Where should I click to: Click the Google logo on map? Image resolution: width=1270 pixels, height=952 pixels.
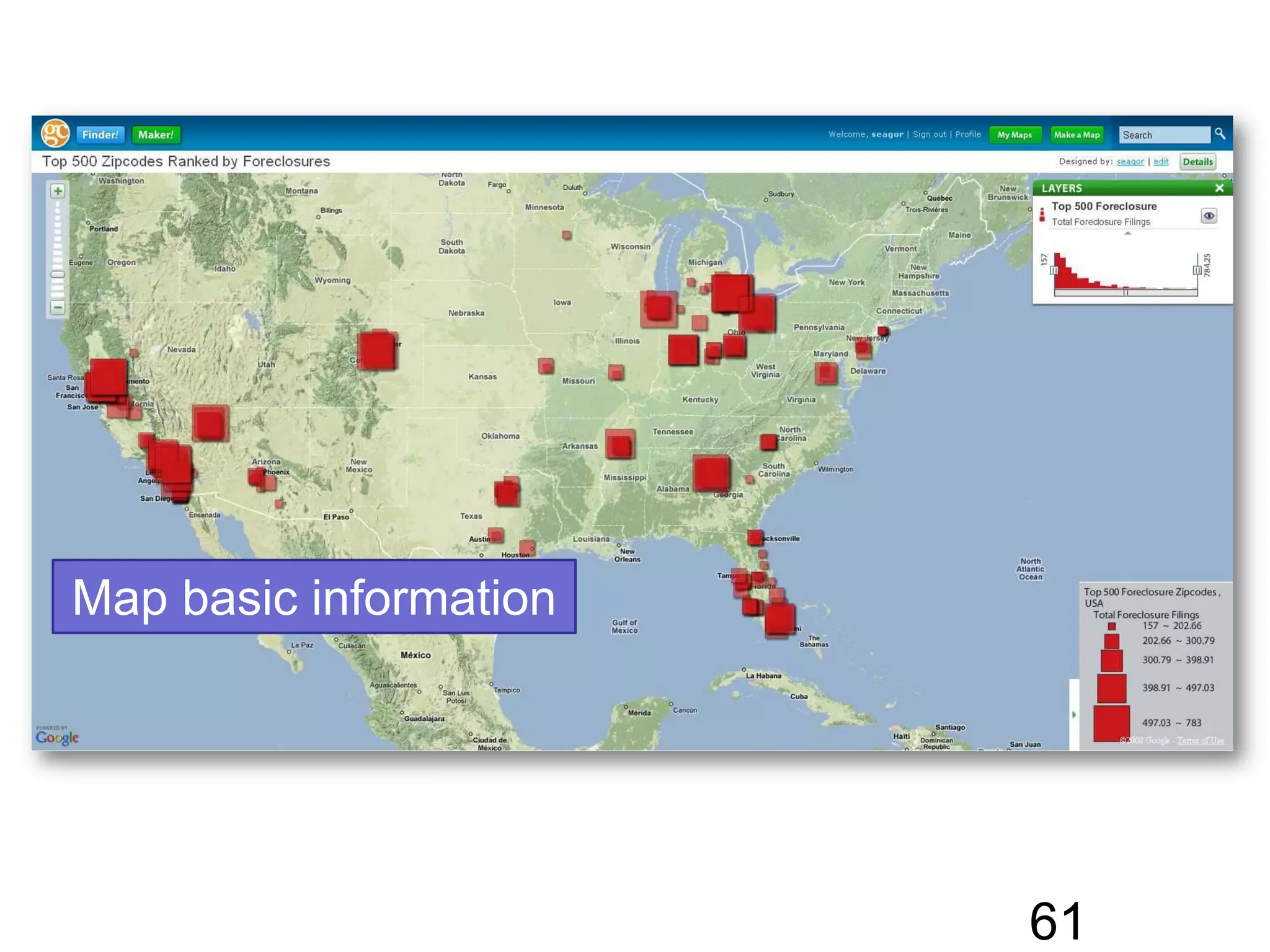click(x=57, y=737)
